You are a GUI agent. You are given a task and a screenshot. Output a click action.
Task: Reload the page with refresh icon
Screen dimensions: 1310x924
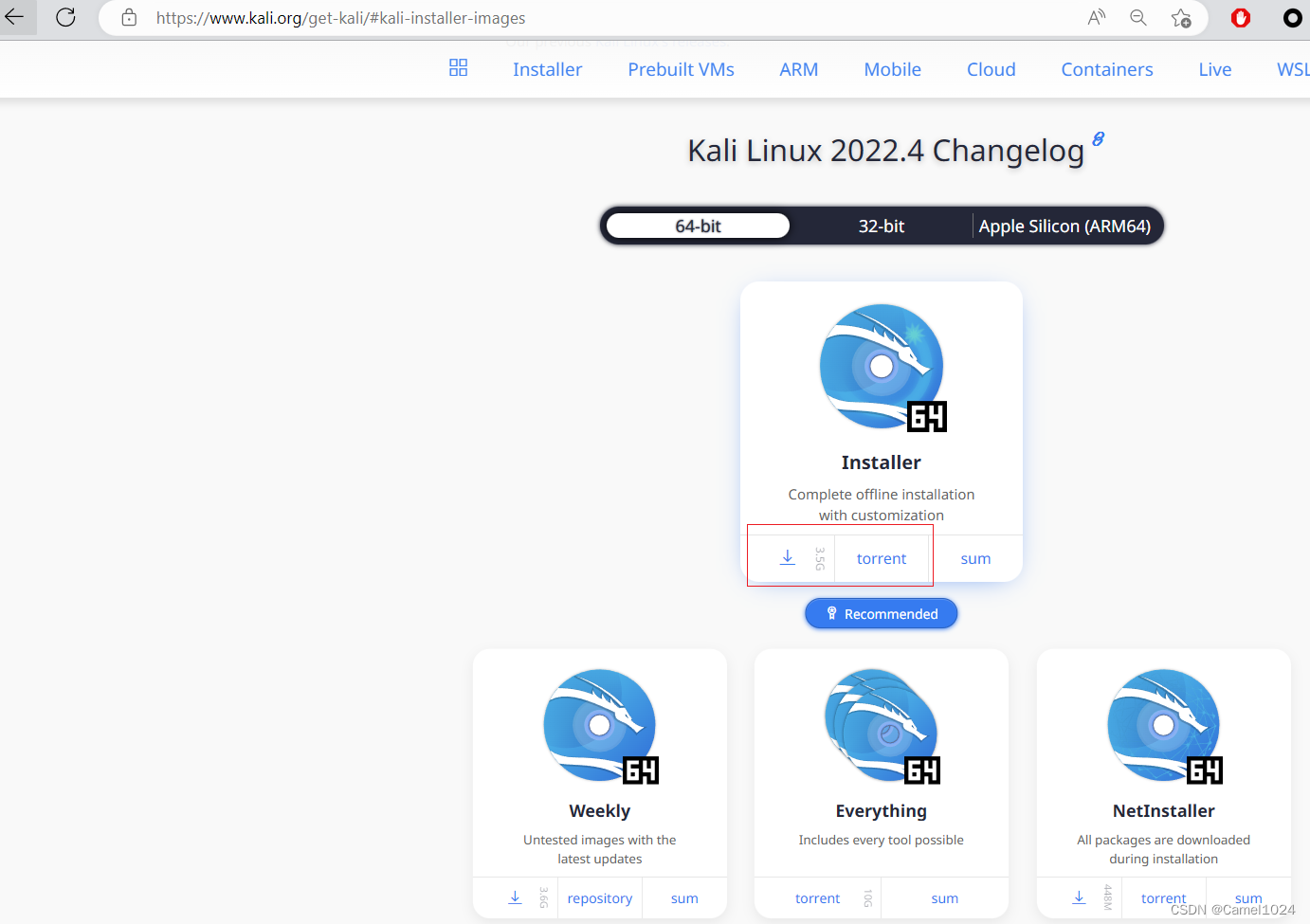pos(65,17)
